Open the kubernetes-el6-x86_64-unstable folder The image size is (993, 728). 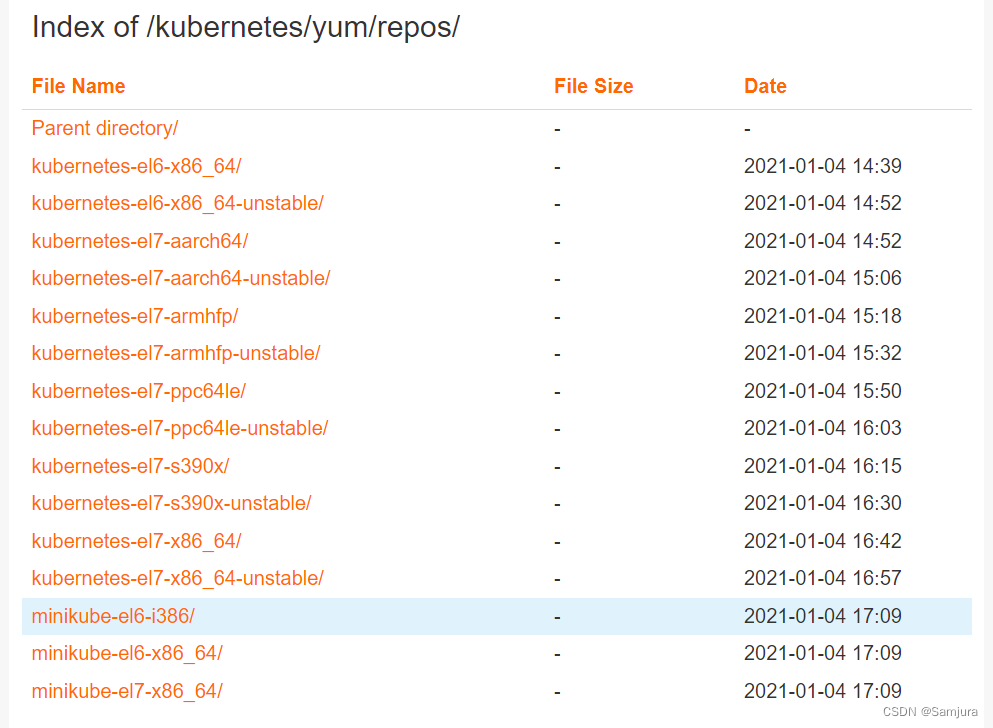178,203
